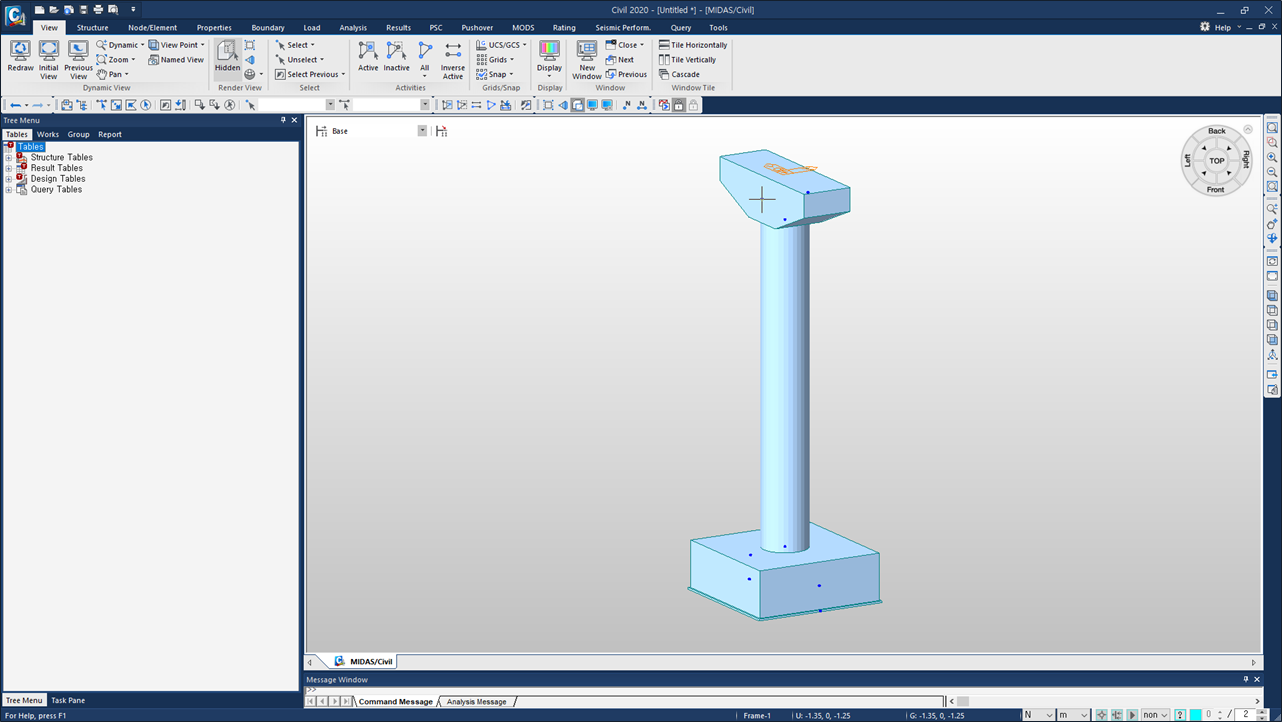Click the isometric axis view icon in right toolbar
The image size is (1282, 722).
tap(1272, 355)
